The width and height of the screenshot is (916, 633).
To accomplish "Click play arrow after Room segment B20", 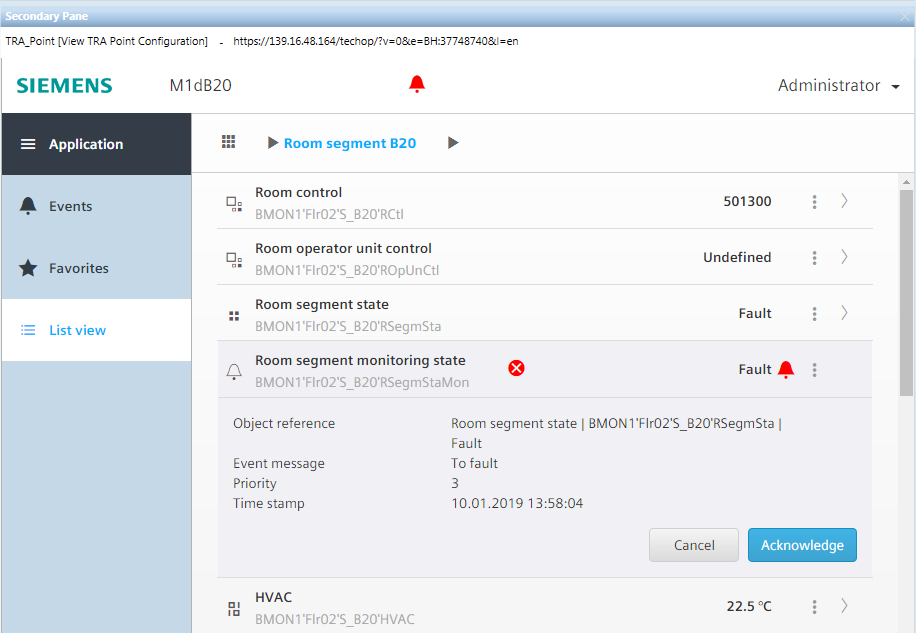I will (x=453, y=143).
